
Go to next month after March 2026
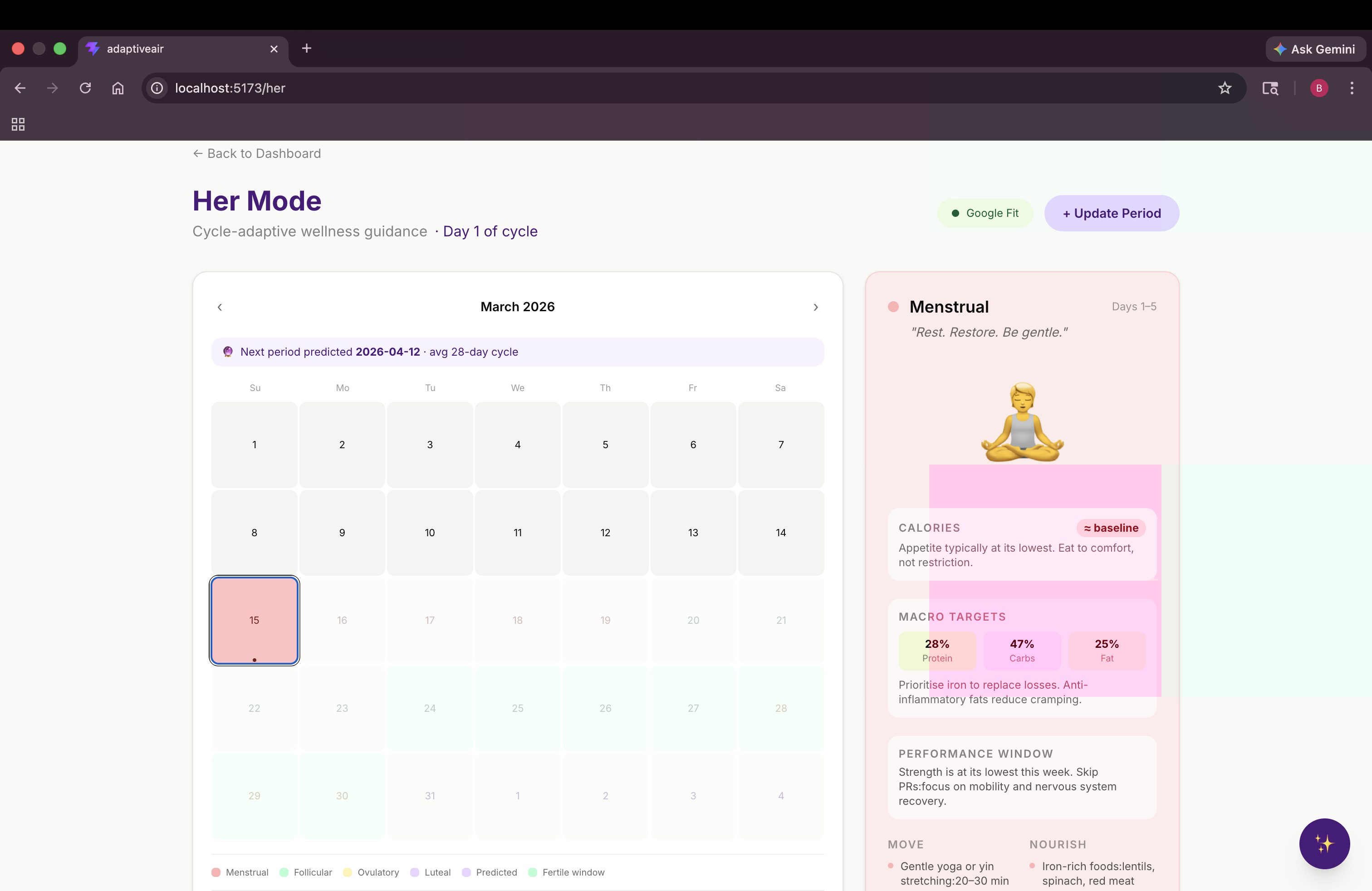pos(815,307)
